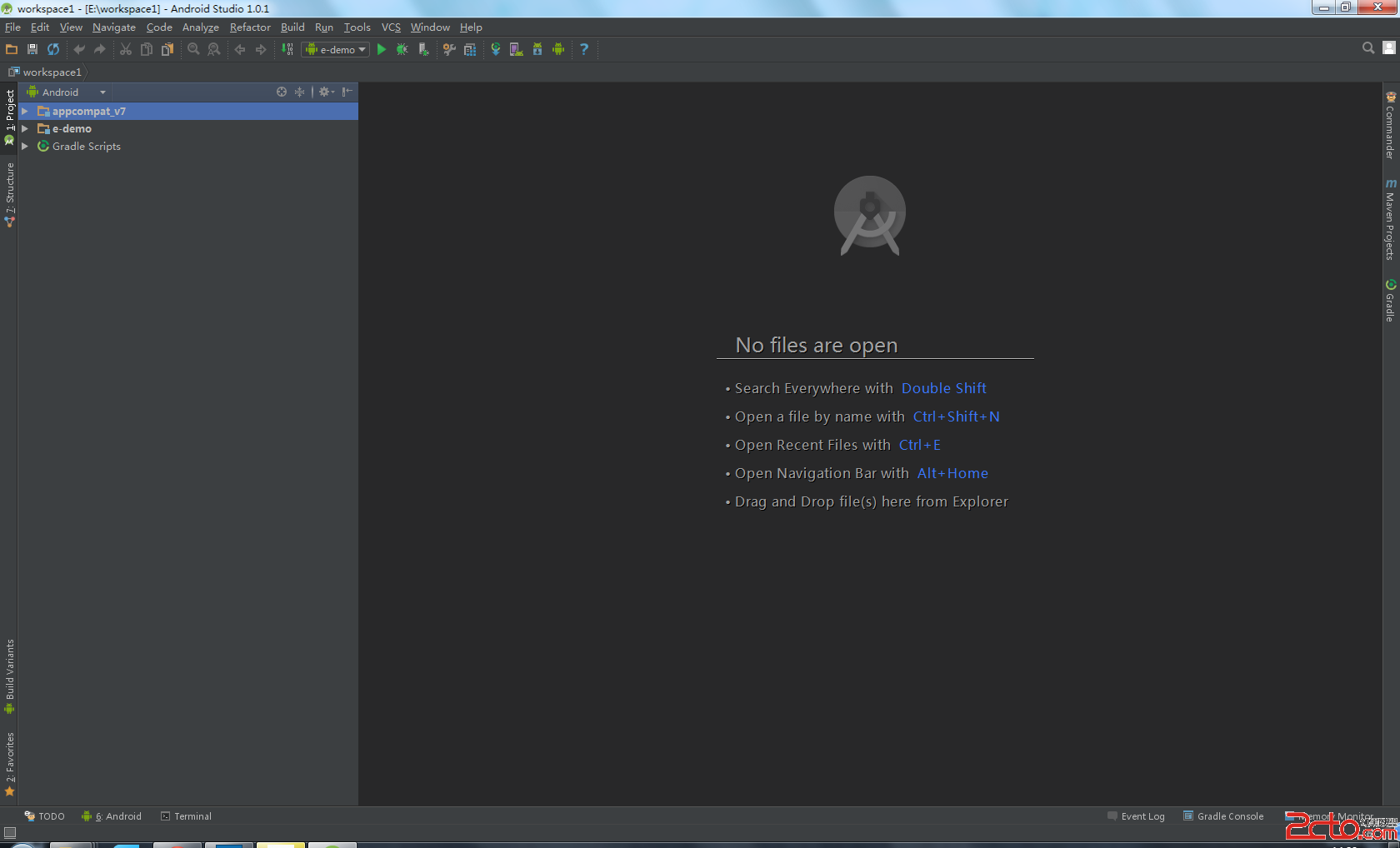
Task: Click the Debug bug icon
Action: click(402, 50)
